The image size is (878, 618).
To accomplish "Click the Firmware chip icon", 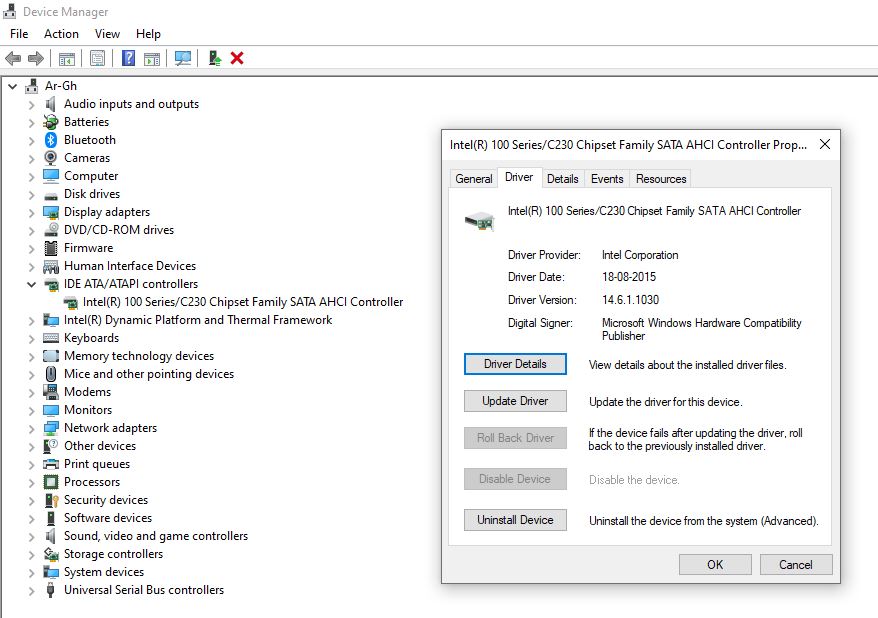I will [x=51, y=248].
